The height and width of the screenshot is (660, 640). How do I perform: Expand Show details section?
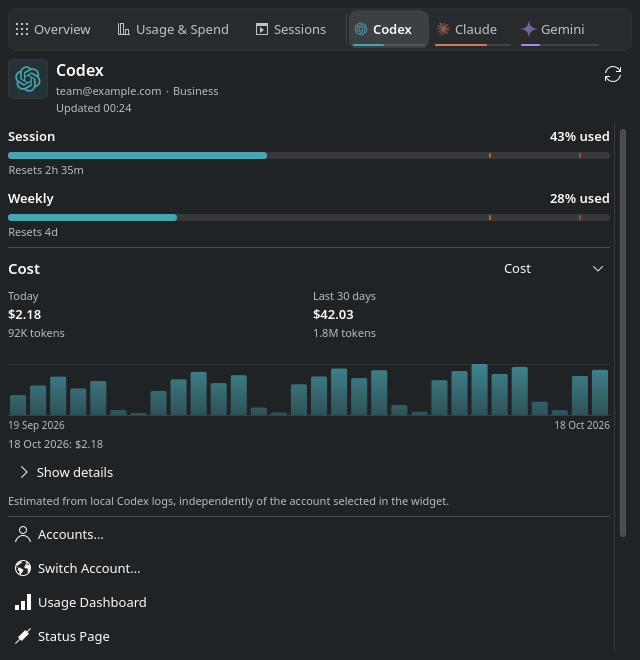coord(67,472)
